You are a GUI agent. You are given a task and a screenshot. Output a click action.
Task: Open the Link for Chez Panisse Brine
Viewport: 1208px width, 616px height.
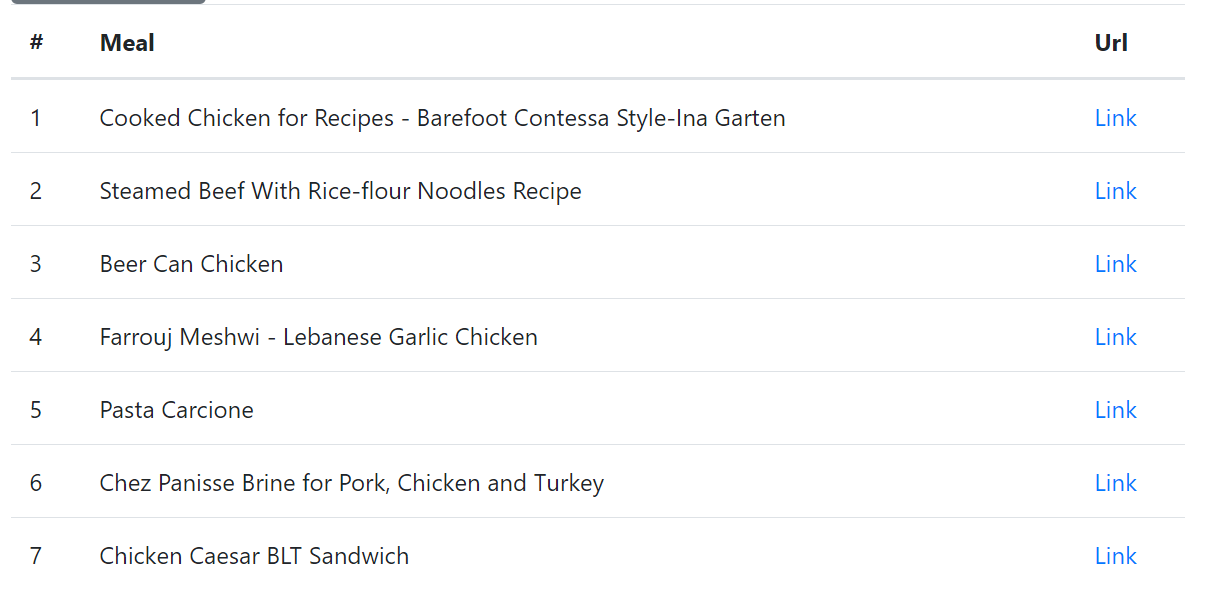tap(1115, 483)
